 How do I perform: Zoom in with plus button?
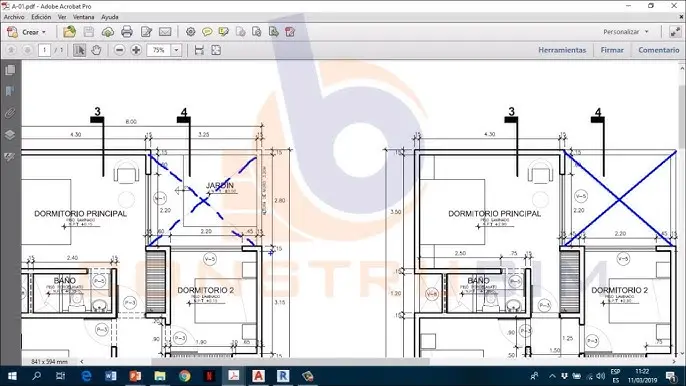tap(136, 50)
